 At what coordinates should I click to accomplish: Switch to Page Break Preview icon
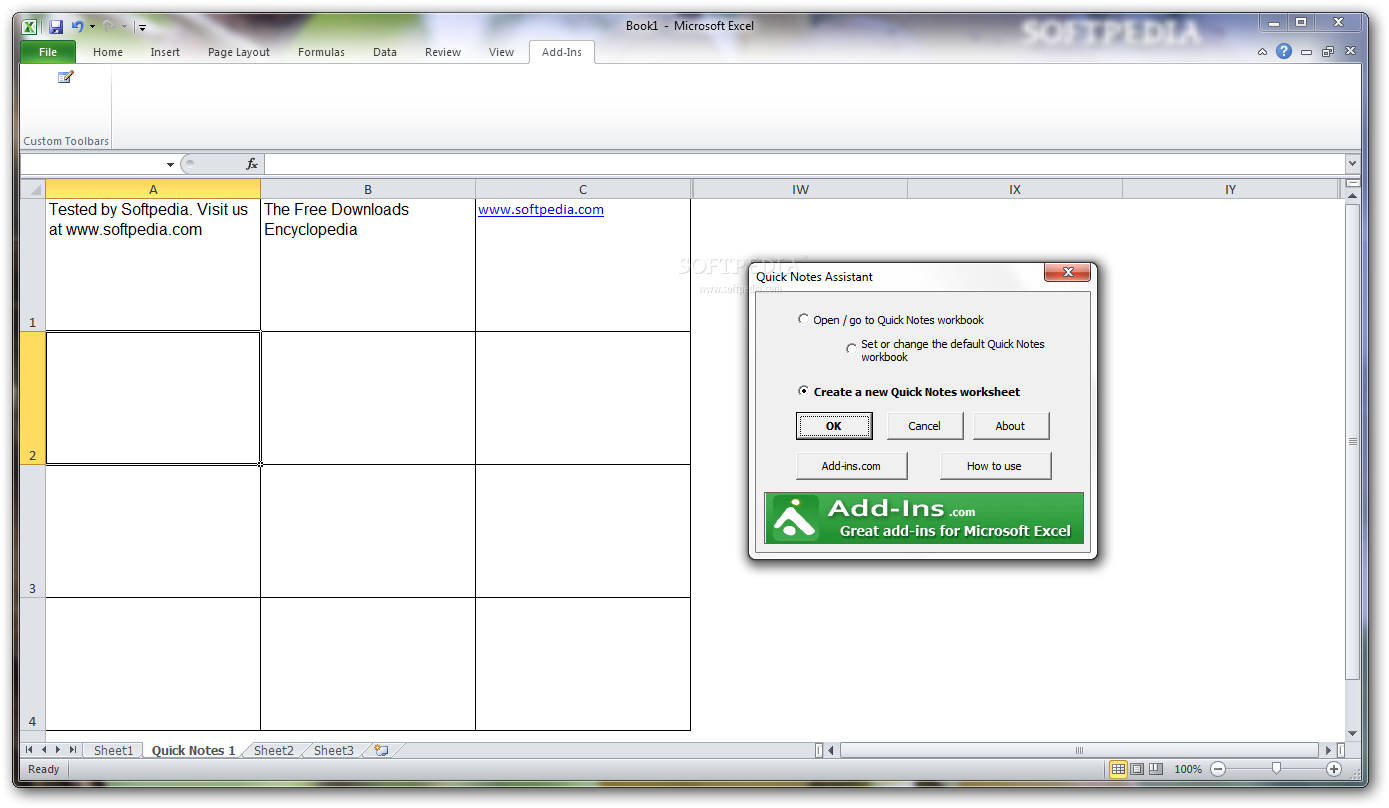(x=1156, y=769)
